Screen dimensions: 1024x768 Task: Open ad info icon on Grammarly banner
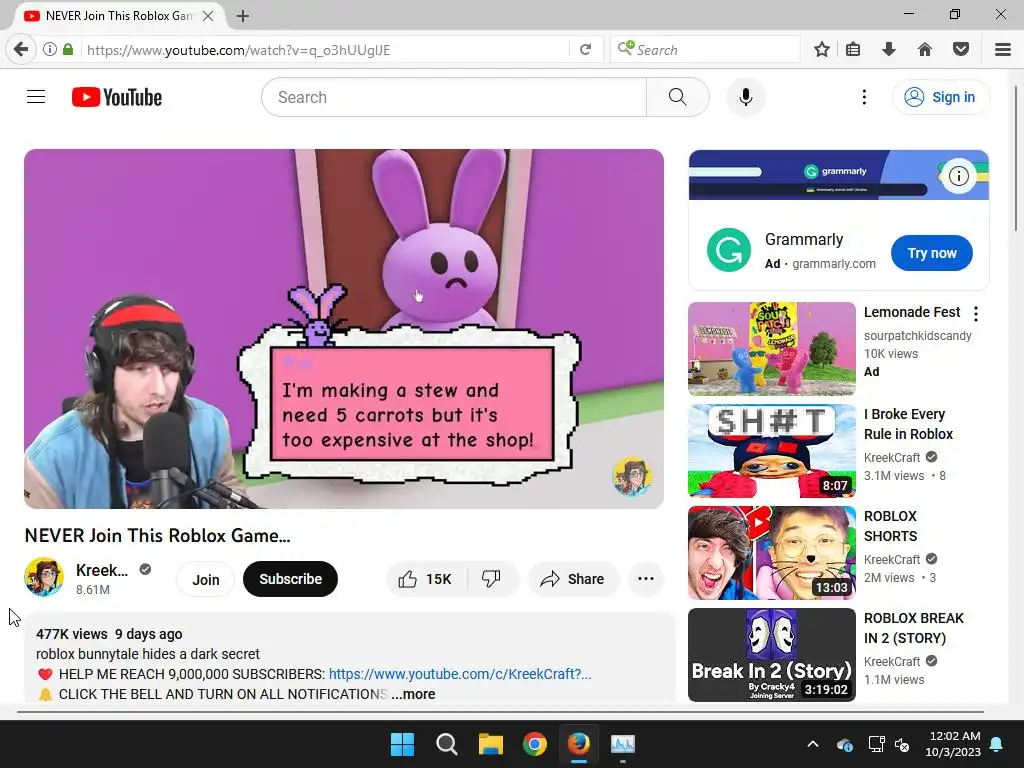pos(958,176)
